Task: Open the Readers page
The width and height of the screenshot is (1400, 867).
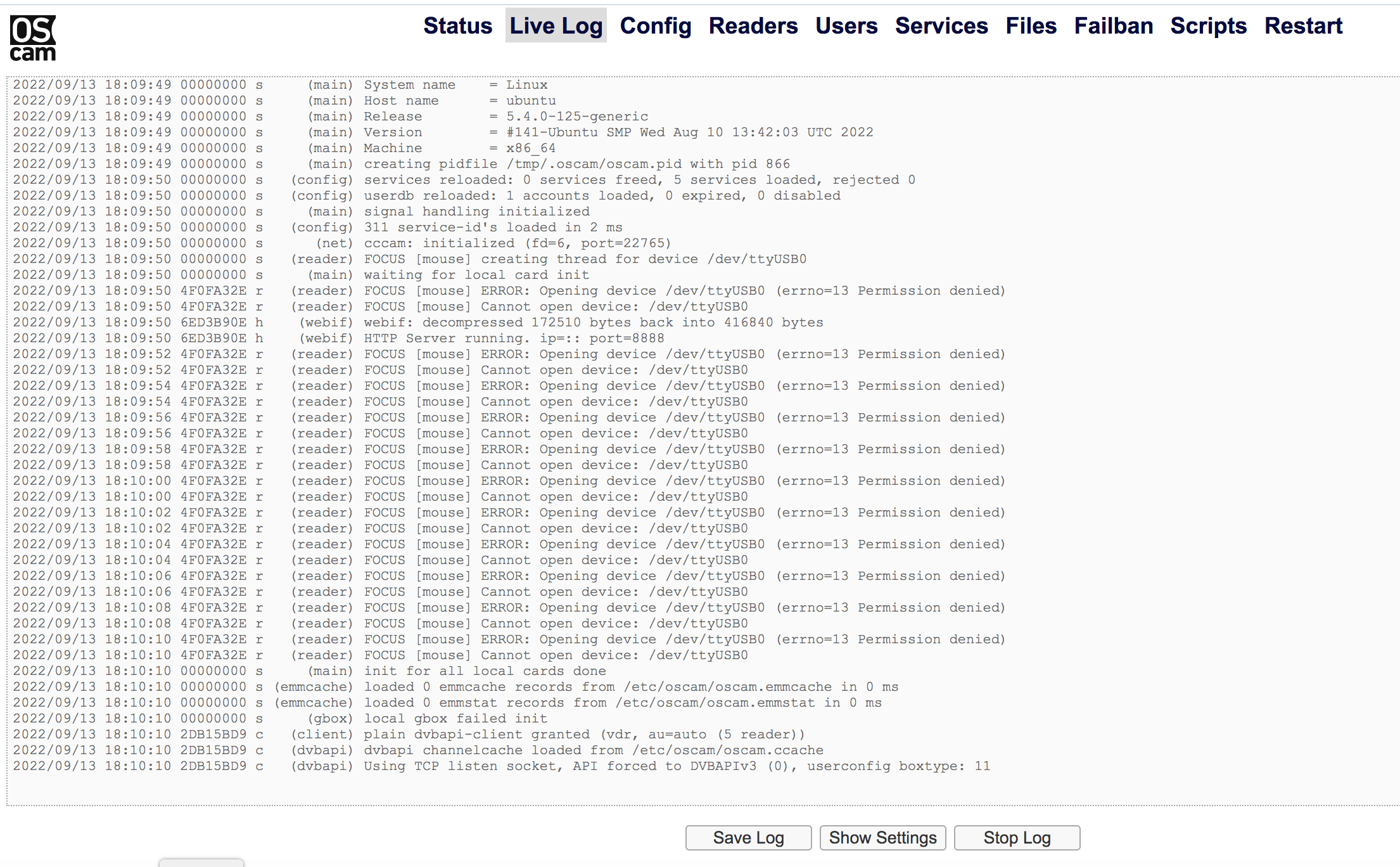Action: [753, 26]
